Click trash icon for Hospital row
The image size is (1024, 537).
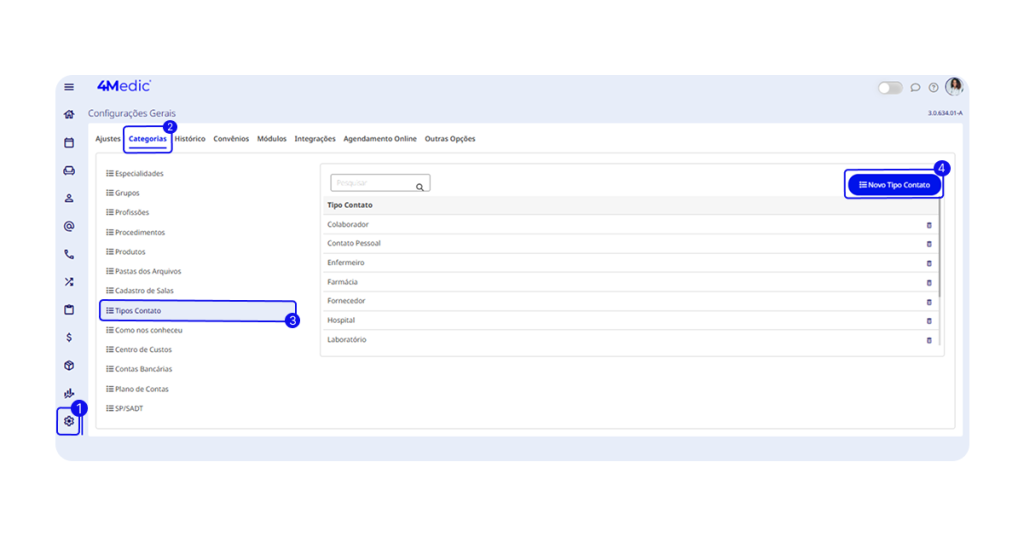point(928,321)
